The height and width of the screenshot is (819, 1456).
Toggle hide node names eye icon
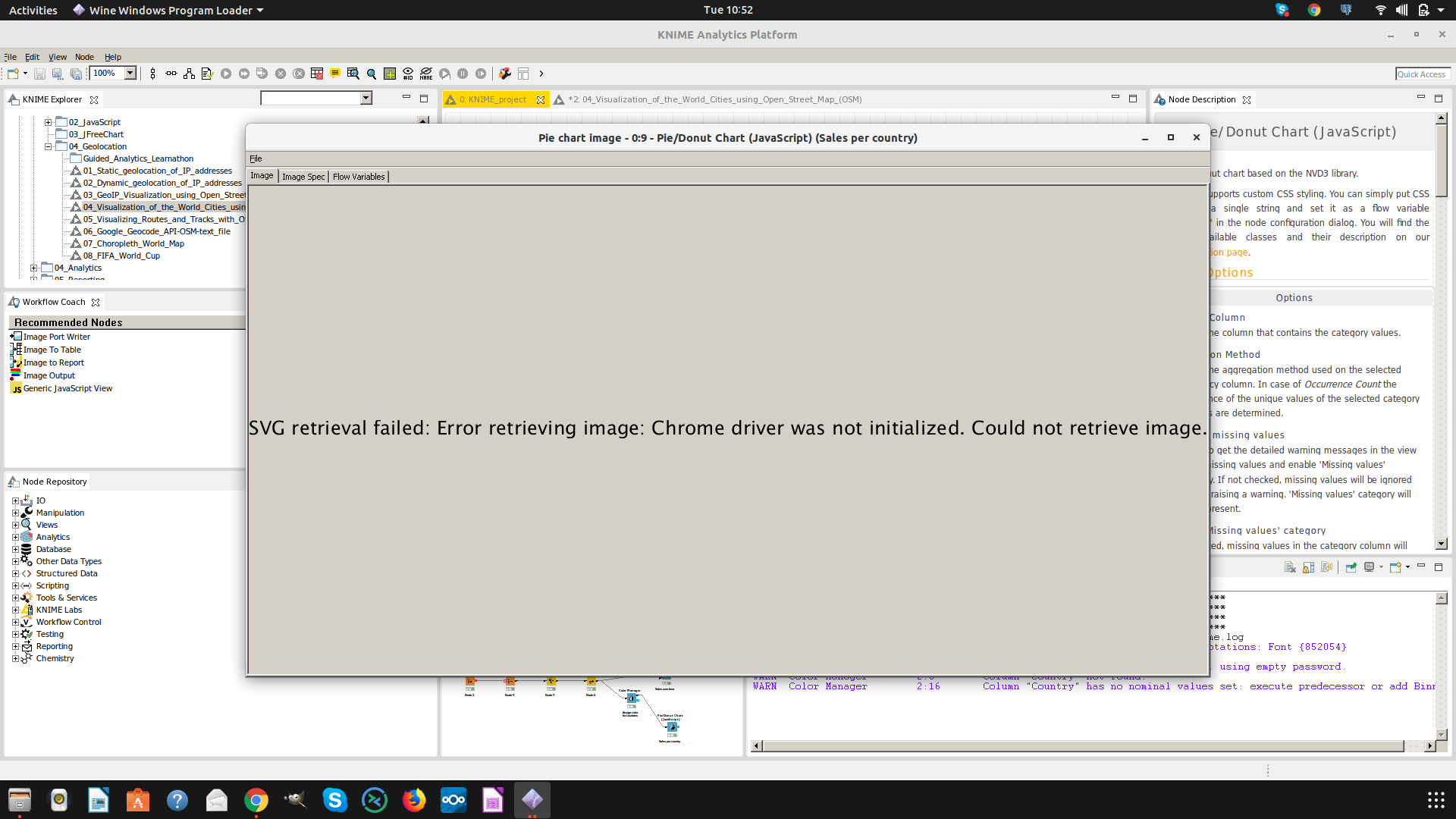[426, 74]
